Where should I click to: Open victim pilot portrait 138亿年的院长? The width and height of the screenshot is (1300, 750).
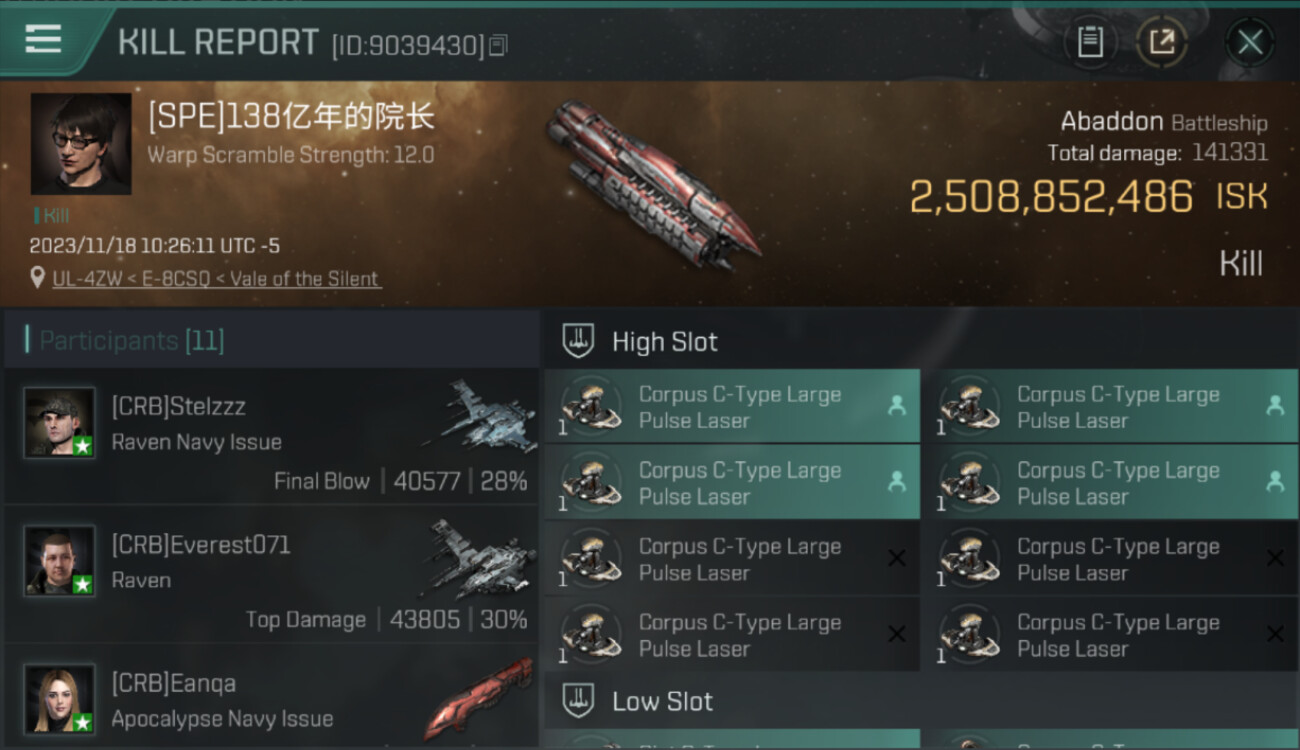click(81, 144)
